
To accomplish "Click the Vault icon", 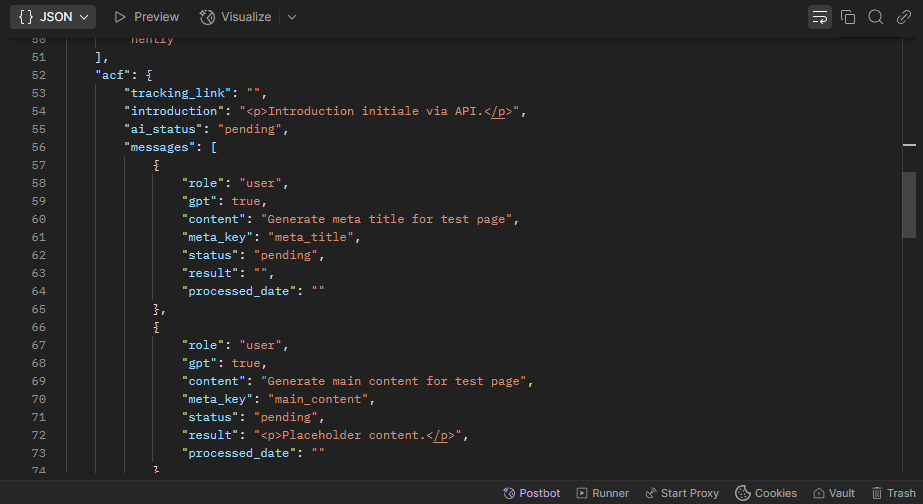I will point(819,493).
